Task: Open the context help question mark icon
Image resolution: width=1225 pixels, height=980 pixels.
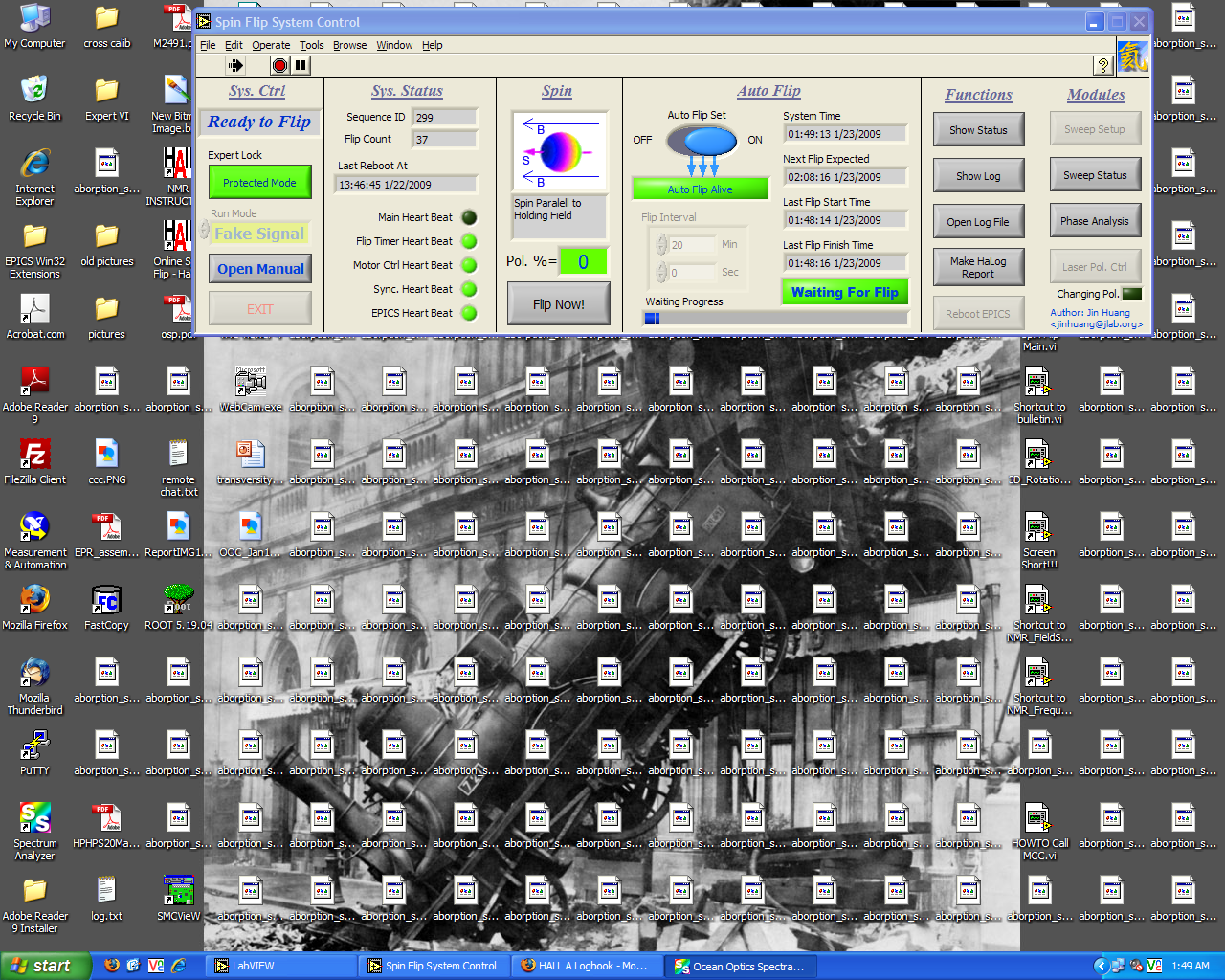Action: click(x=1102, y=65)
